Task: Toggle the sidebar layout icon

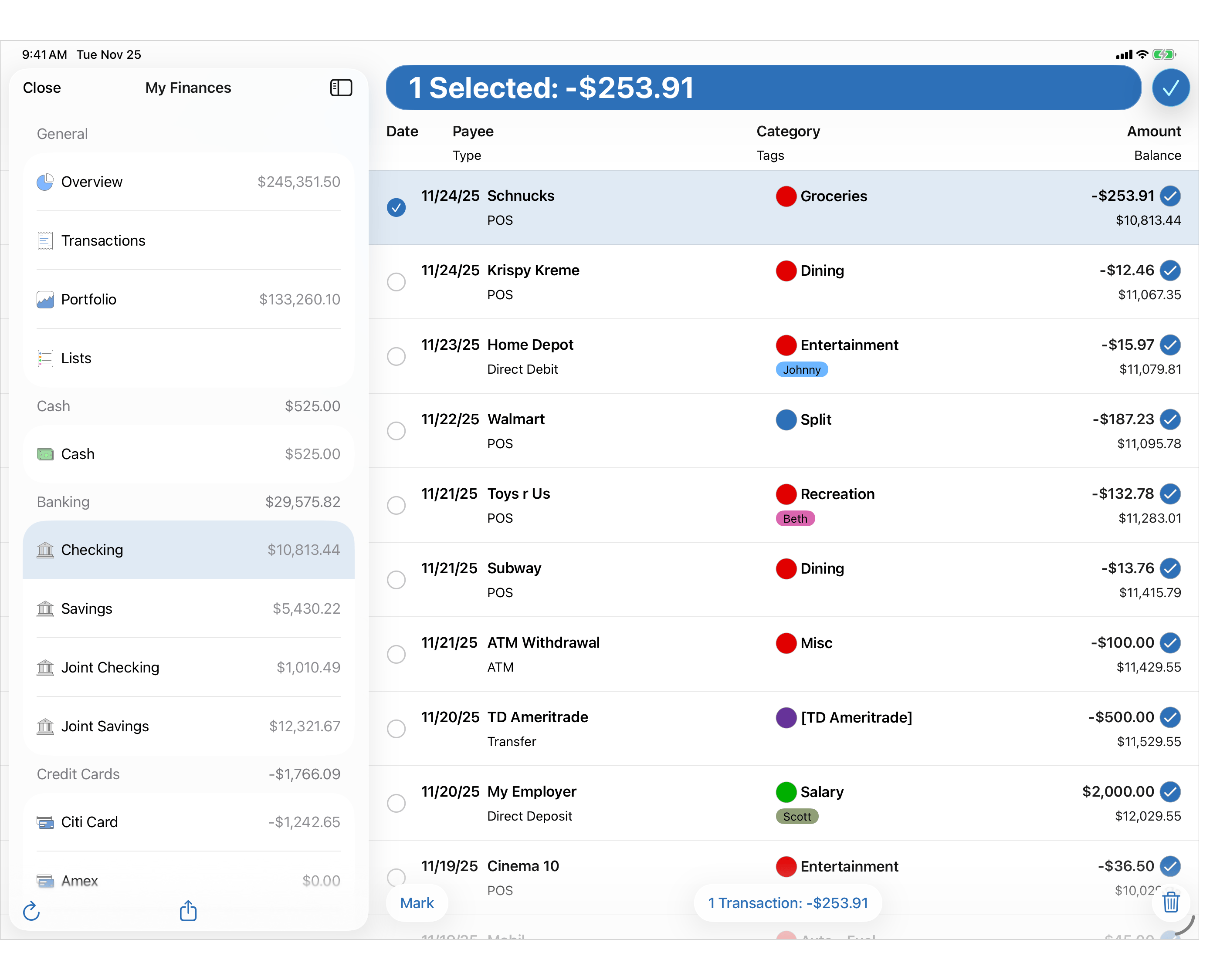Action: point(341,88)
